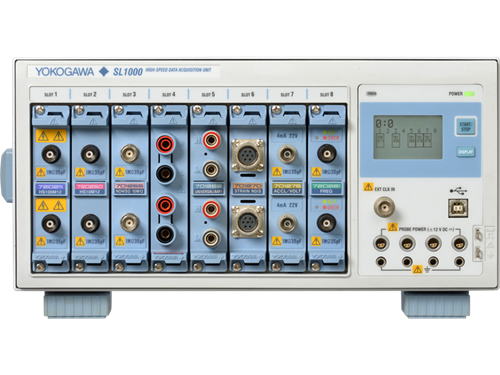Select the rightmost probe power connector

click(459, 243)
